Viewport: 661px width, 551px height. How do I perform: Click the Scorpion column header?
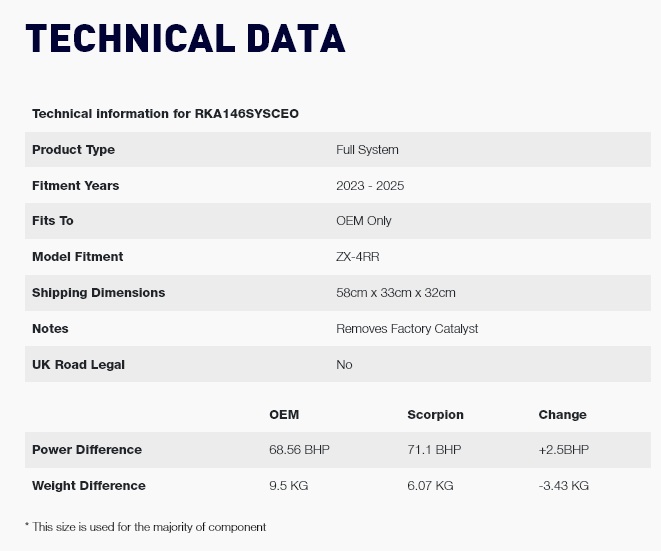point(435,415)
